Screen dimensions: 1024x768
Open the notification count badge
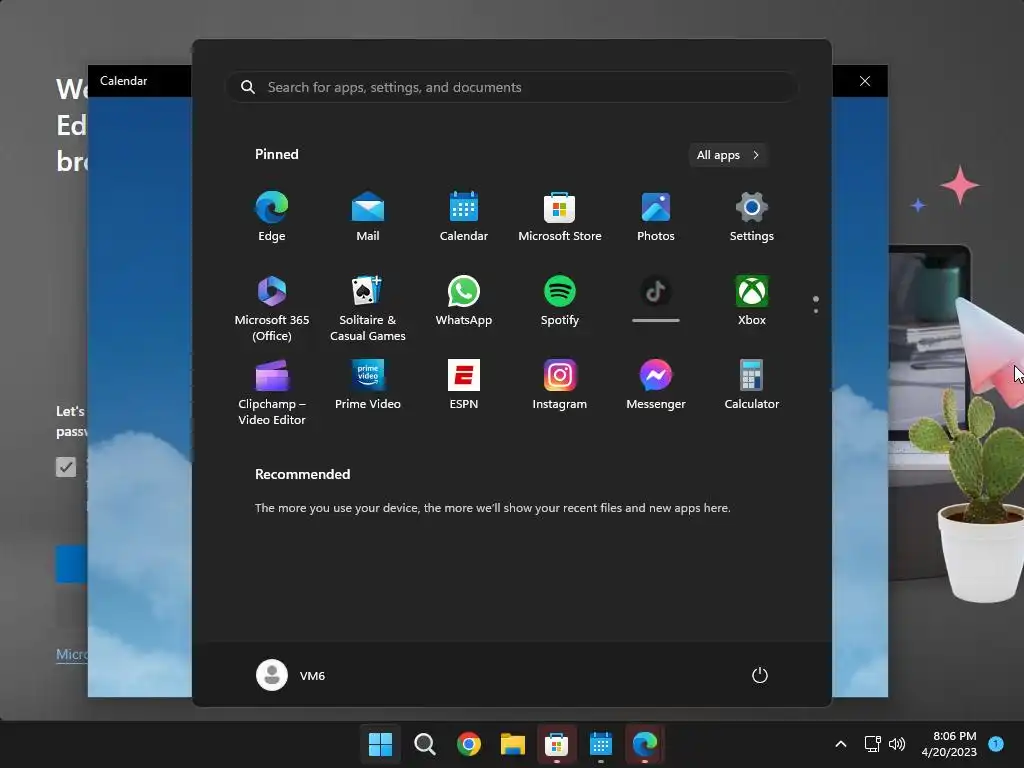[996, 744]
